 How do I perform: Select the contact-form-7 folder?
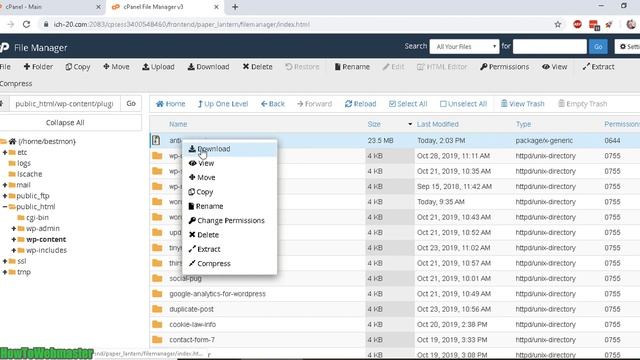click(192, 340)
